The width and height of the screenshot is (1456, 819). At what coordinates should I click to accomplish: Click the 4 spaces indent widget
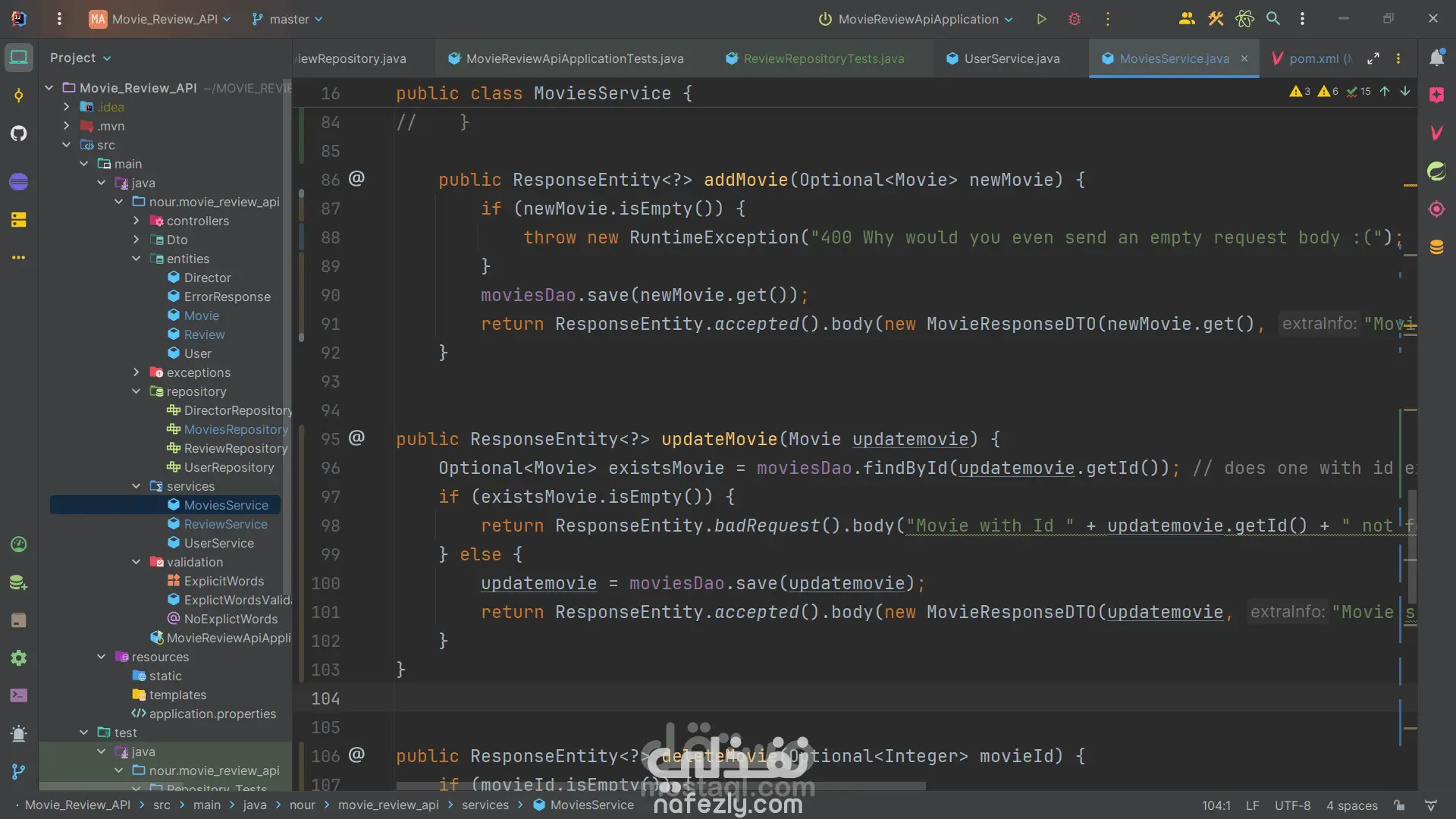pyautogui.click(x=1351, y=805)
